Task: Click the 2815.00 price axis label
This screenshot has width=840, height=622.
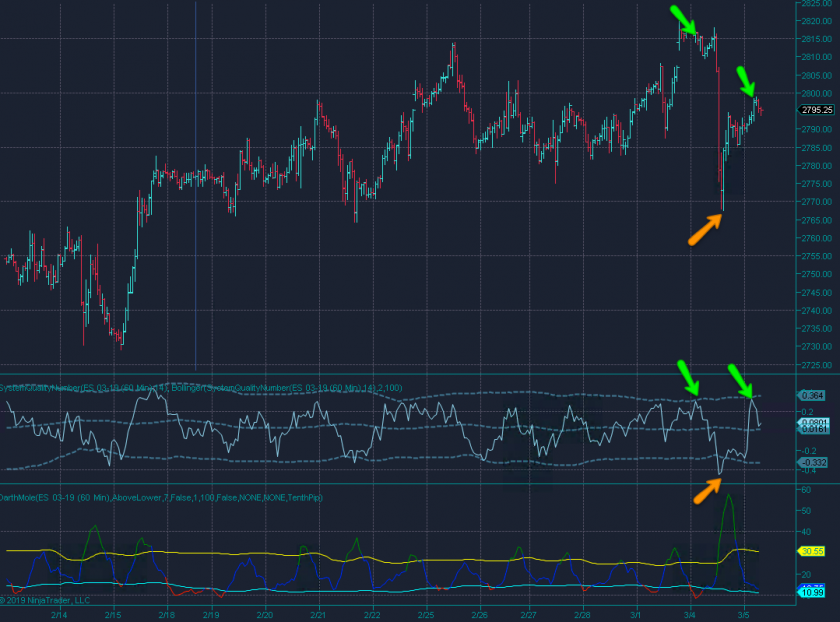Action: [817, 39]
